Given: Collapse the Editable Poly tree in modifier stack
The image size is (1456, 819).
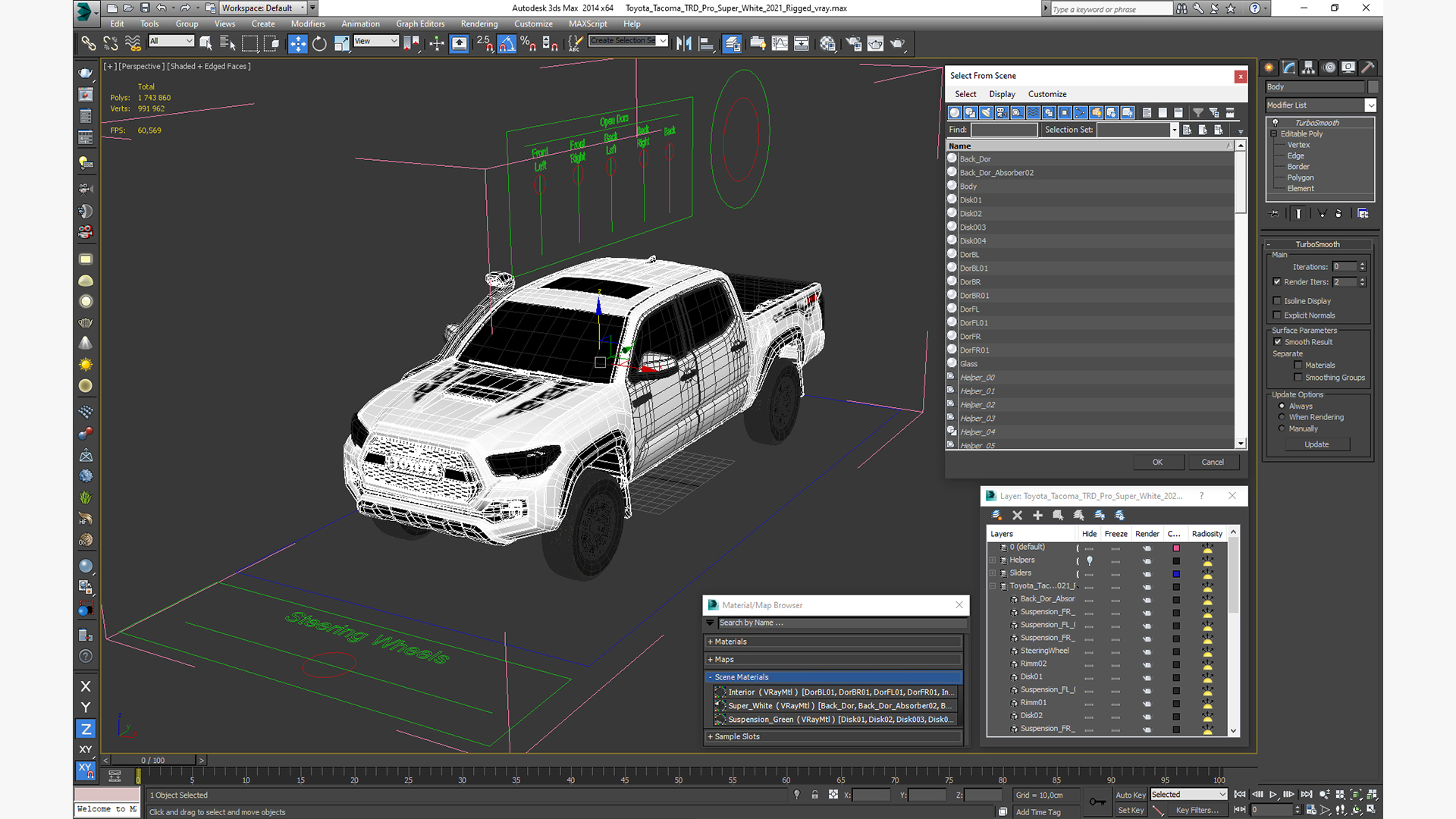Looking at the screenshot, I should (1274, 134).
